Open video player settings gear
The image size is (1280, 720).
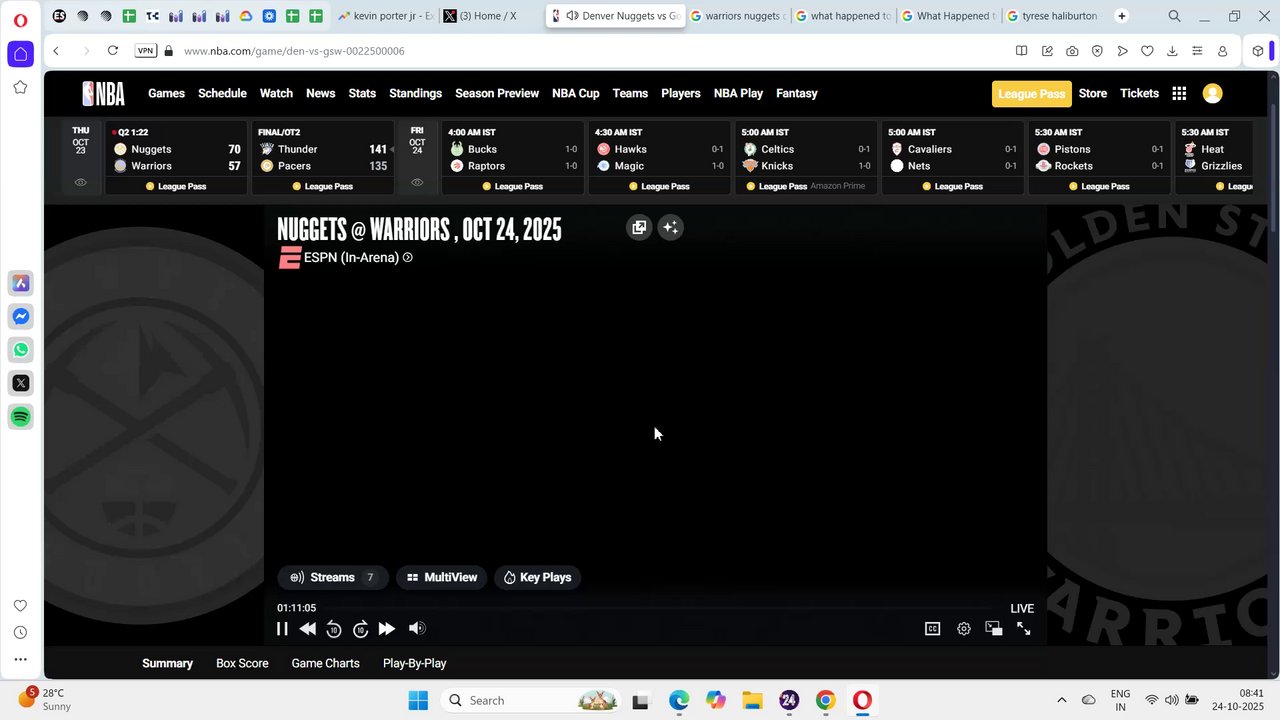(x=964, y=629)
